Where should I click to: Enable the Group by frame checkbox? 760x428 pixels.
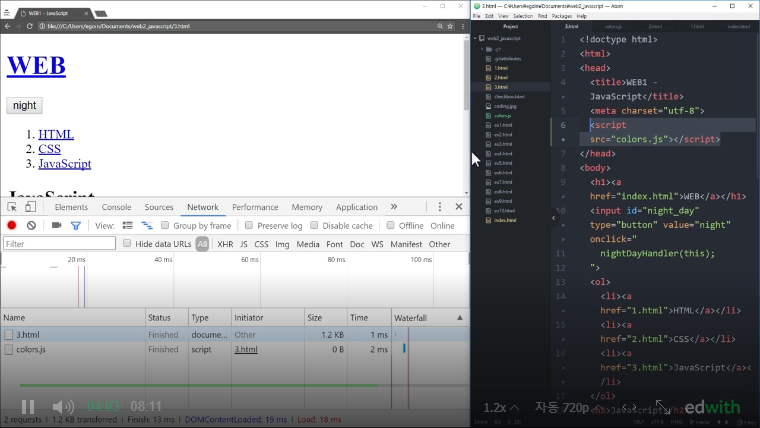tap(165, 225)
